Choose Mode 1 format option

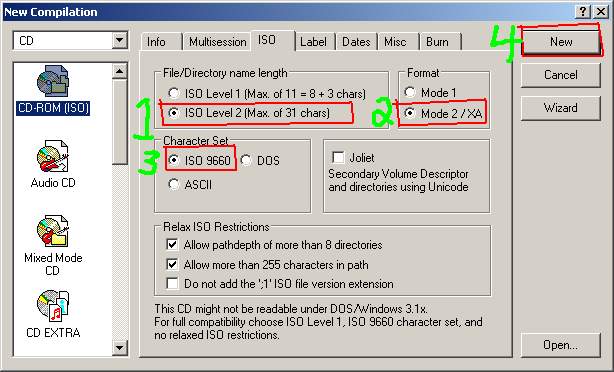(x=410, y=92)
